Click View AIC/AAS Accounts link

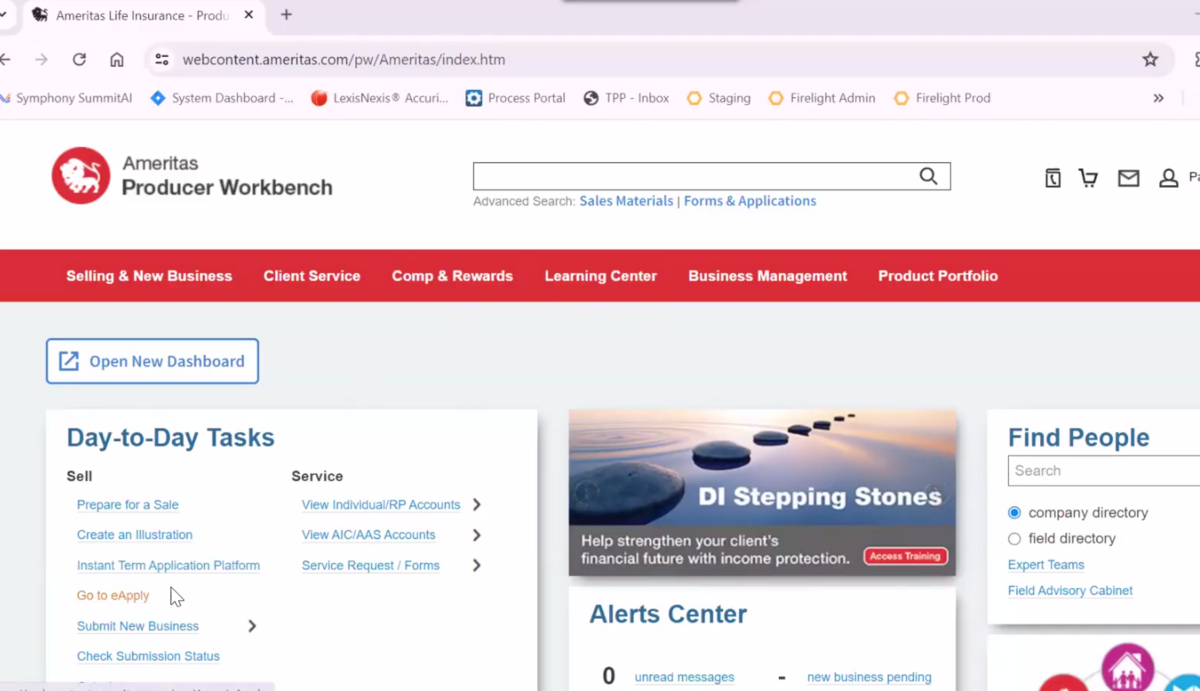[369, 535]
